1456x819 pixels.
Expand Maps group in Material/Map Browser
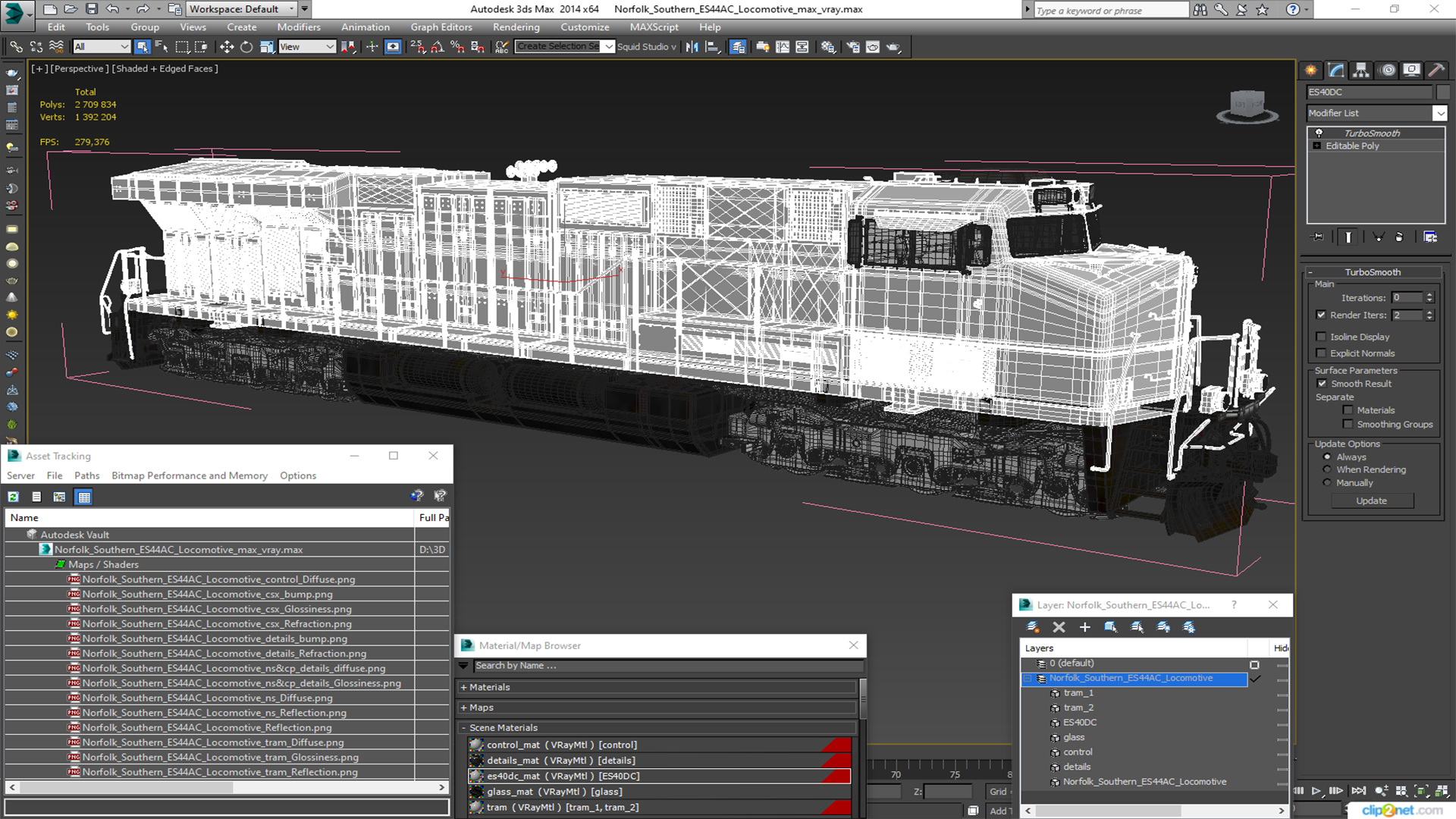[463, 708]
